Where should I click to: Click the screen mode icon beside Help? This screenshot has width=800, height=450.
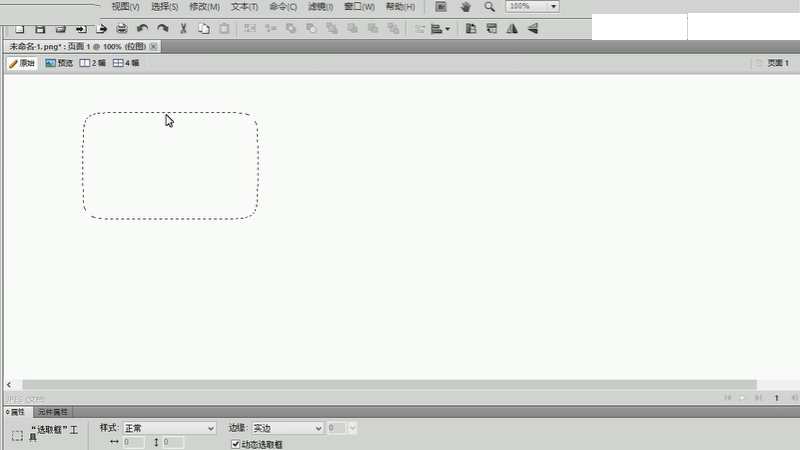(441, 7)
